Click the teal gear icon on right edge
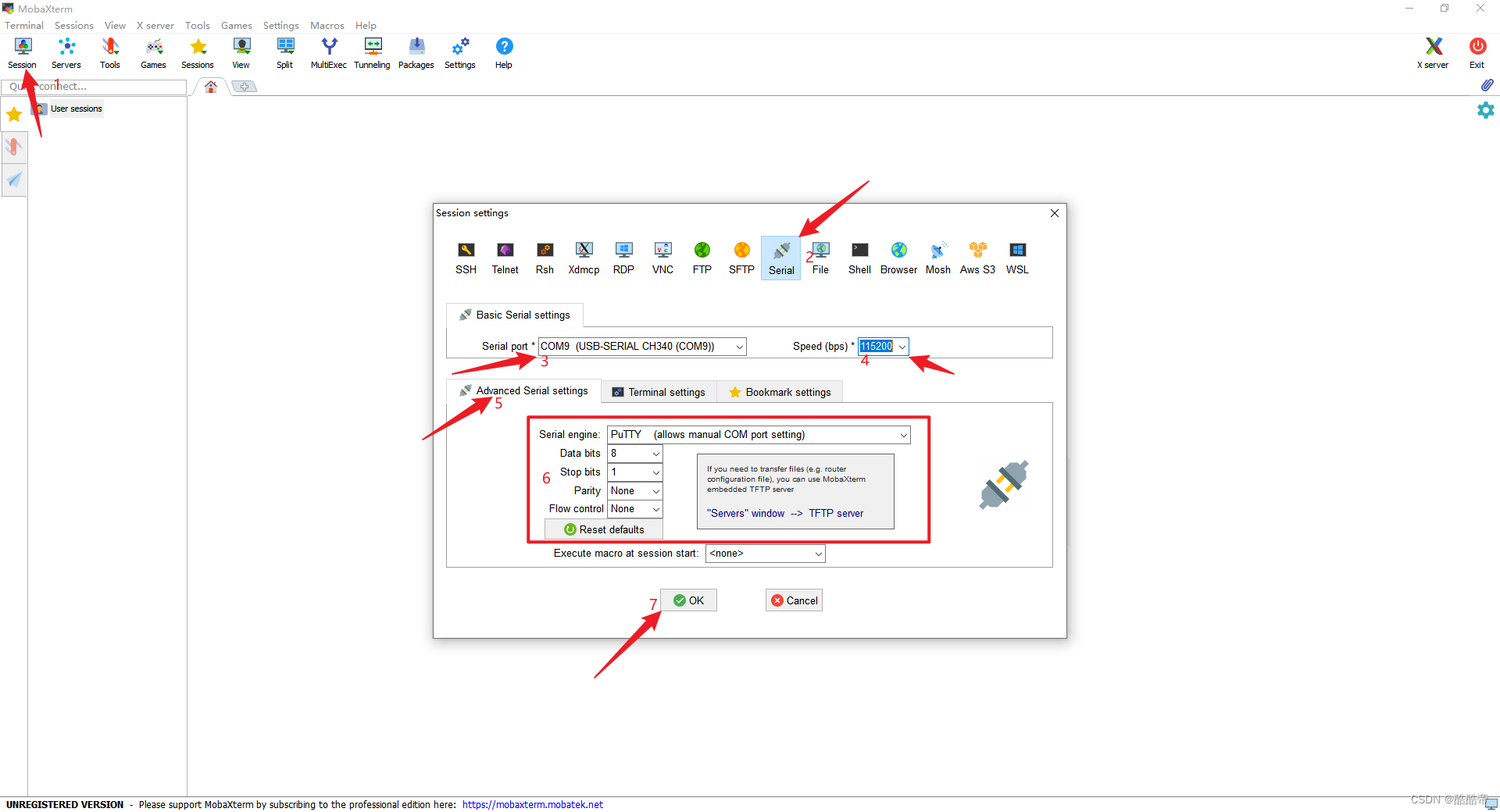 (x=1486, y=110)
